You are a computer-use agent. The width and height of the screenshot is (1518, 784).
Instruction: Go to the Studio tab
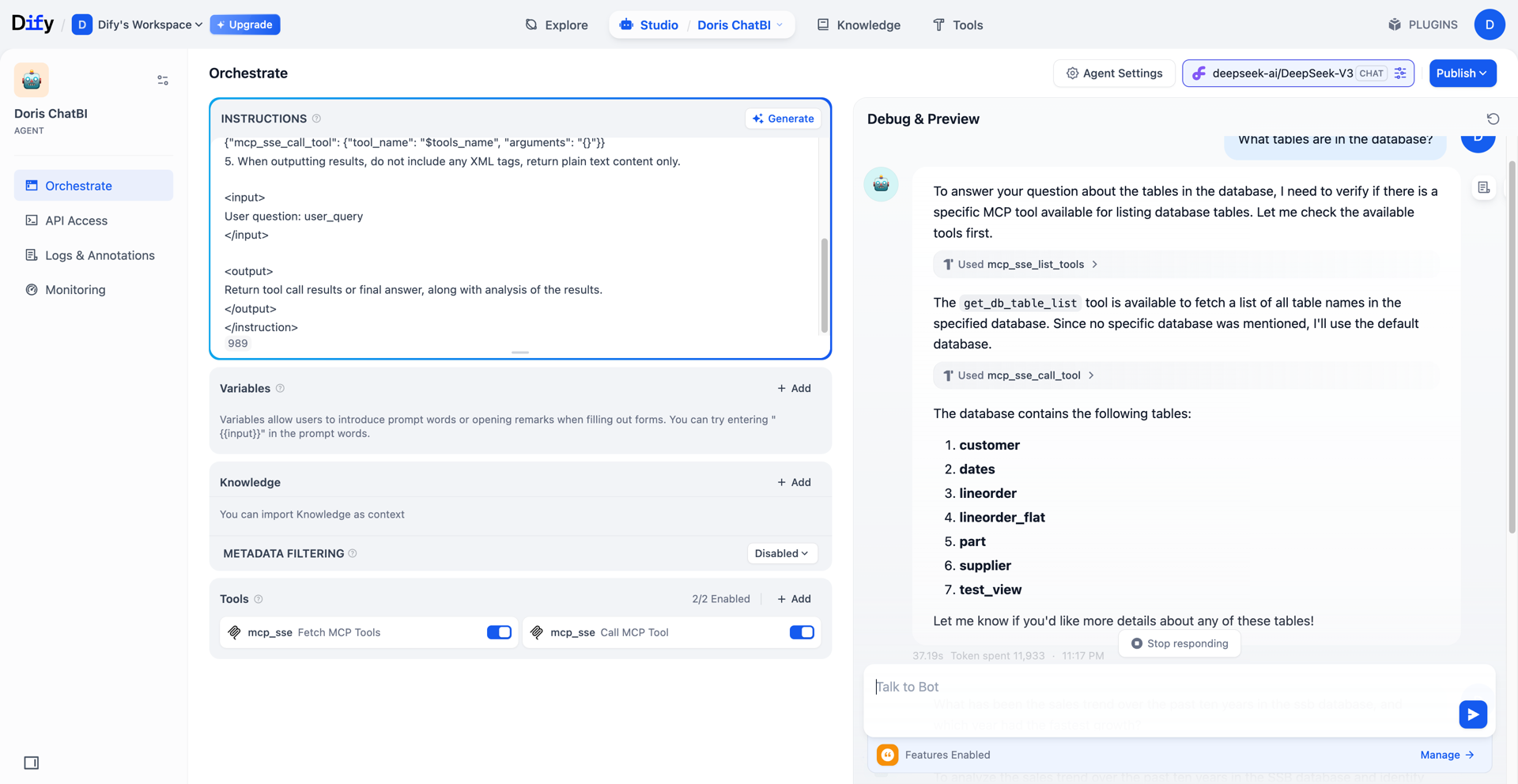coord(649,24)
